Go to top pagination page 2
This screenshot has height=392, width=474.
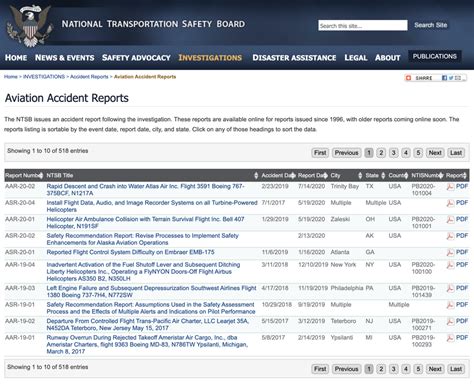click(x=381, y=153)
